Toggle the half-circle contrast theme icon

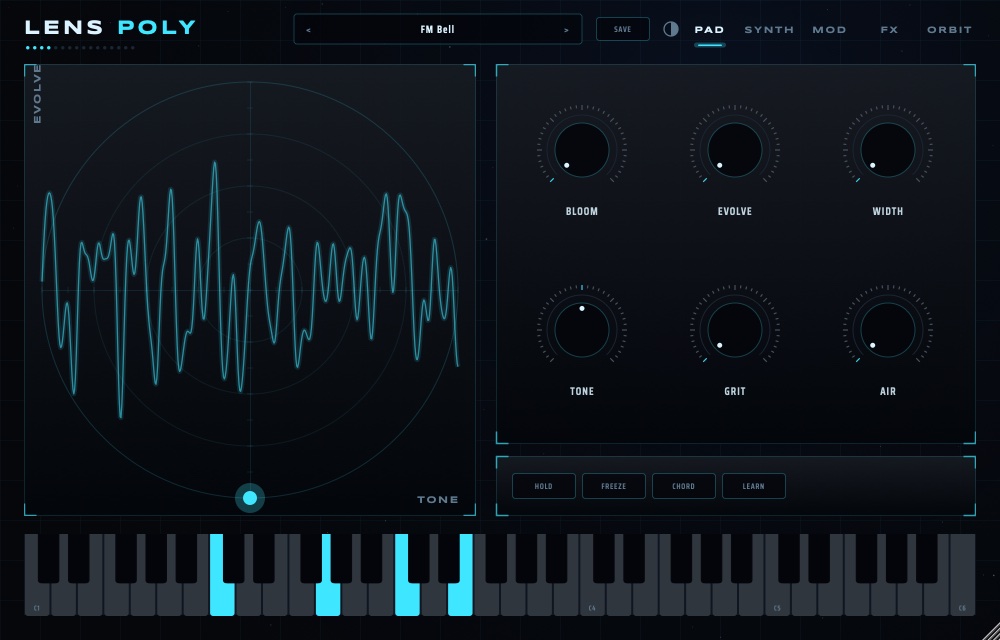tap(671, 29)
